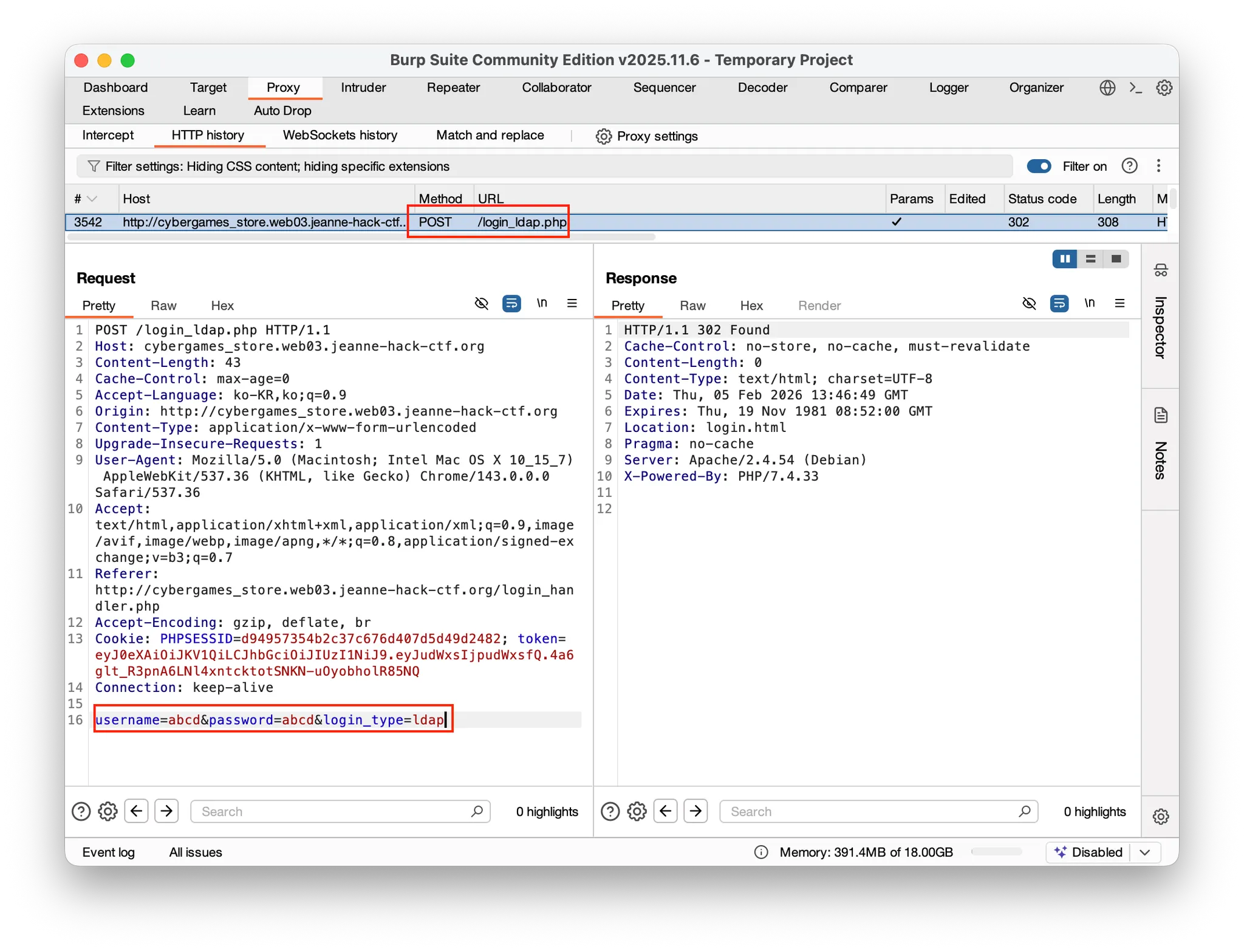Click the memory usage progress bar
The width and height of the screenshot is (1244, 952).
[996, 852]
